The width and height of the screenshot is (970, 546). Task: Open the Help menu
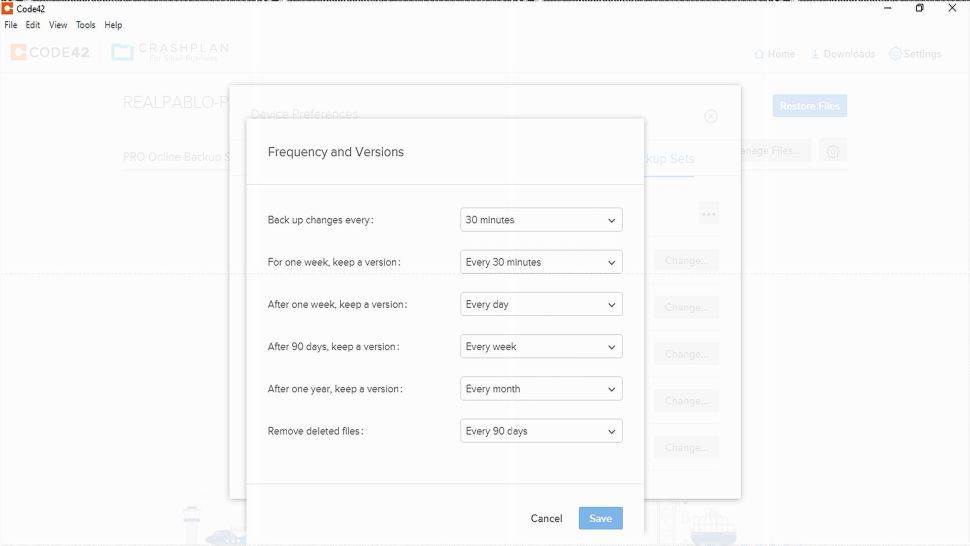113,25
